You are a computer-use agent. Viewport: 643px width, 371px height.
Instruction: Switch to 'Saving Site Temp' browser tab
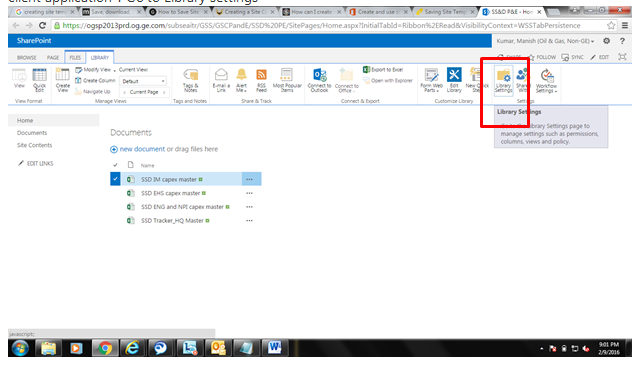tap(445, 12)
